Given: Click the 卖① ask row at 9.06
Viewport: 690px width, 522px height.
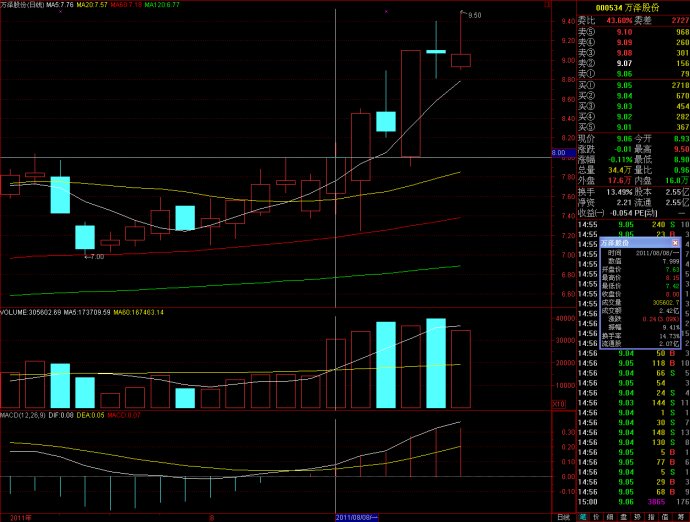Looking at the screenshot, I should point(633,74).
